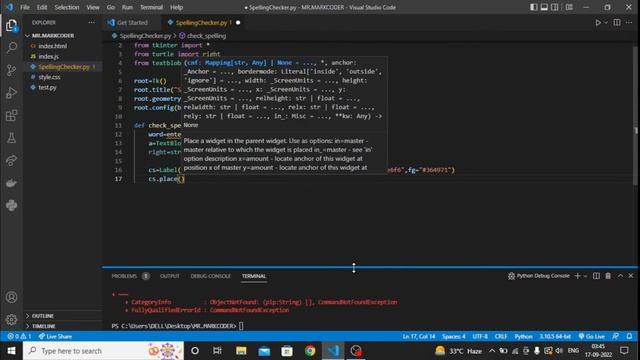Open the Help menu
This screenshot has height=360, width=640.
[176, 7]
